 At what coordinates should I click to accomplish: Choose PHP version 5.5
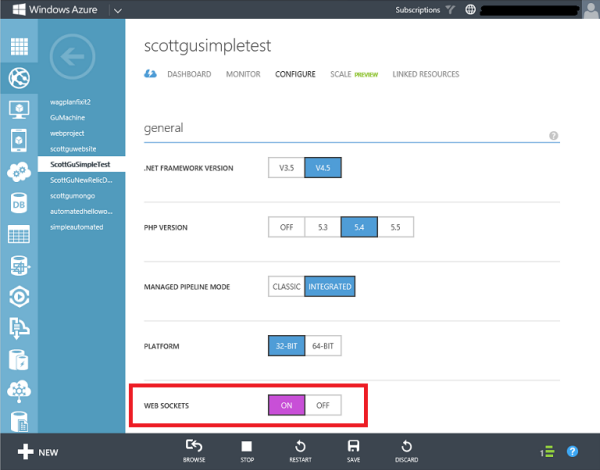click(x=395, y=227)
